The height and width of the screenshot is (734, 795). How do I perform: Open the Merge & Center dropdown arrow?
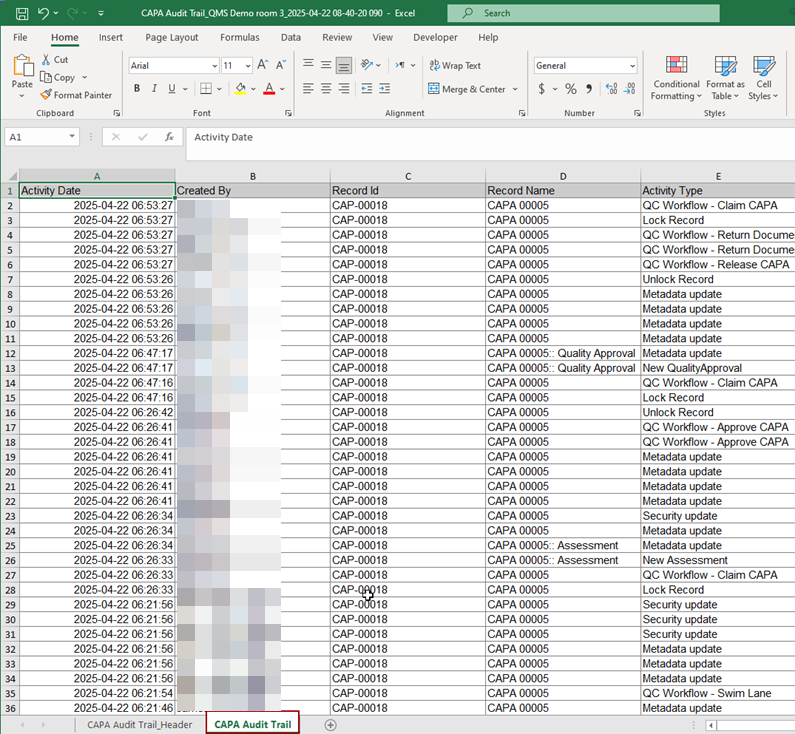(x=515, y=89)
